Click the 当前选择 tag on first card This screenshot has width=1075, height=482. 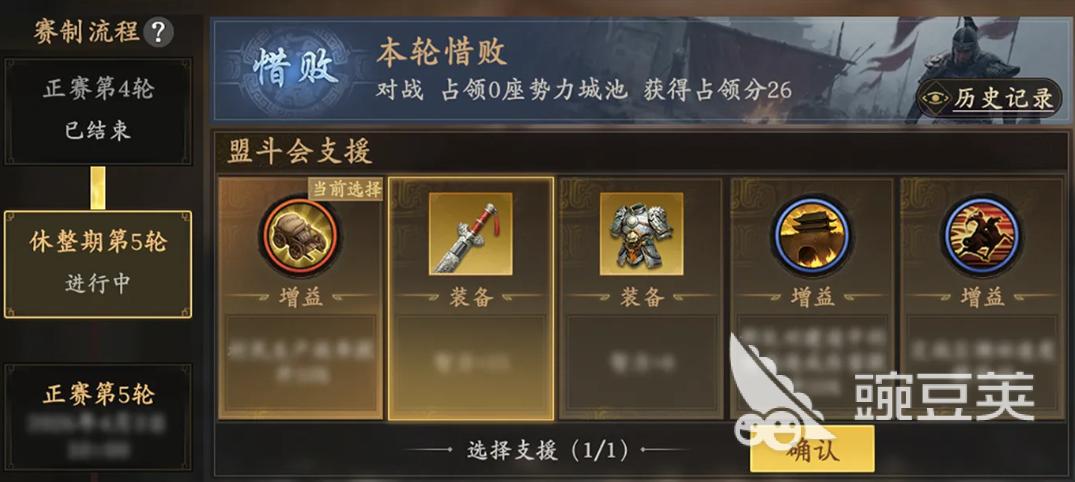pyautogui.click(x=345, y=189)
